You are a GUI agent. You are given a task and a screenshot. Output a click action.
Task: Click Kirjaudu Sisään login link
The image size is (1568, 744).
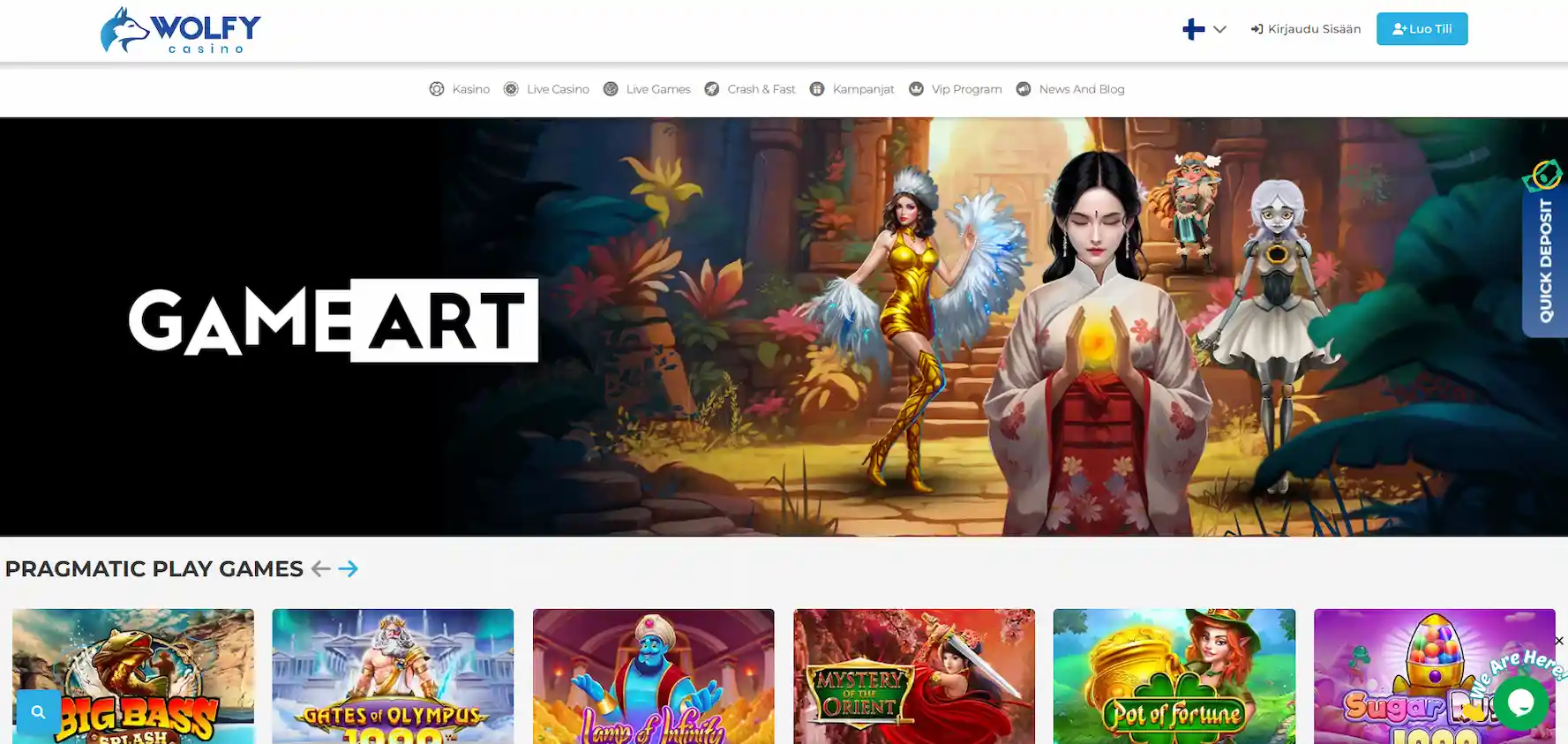(1306, 29)
